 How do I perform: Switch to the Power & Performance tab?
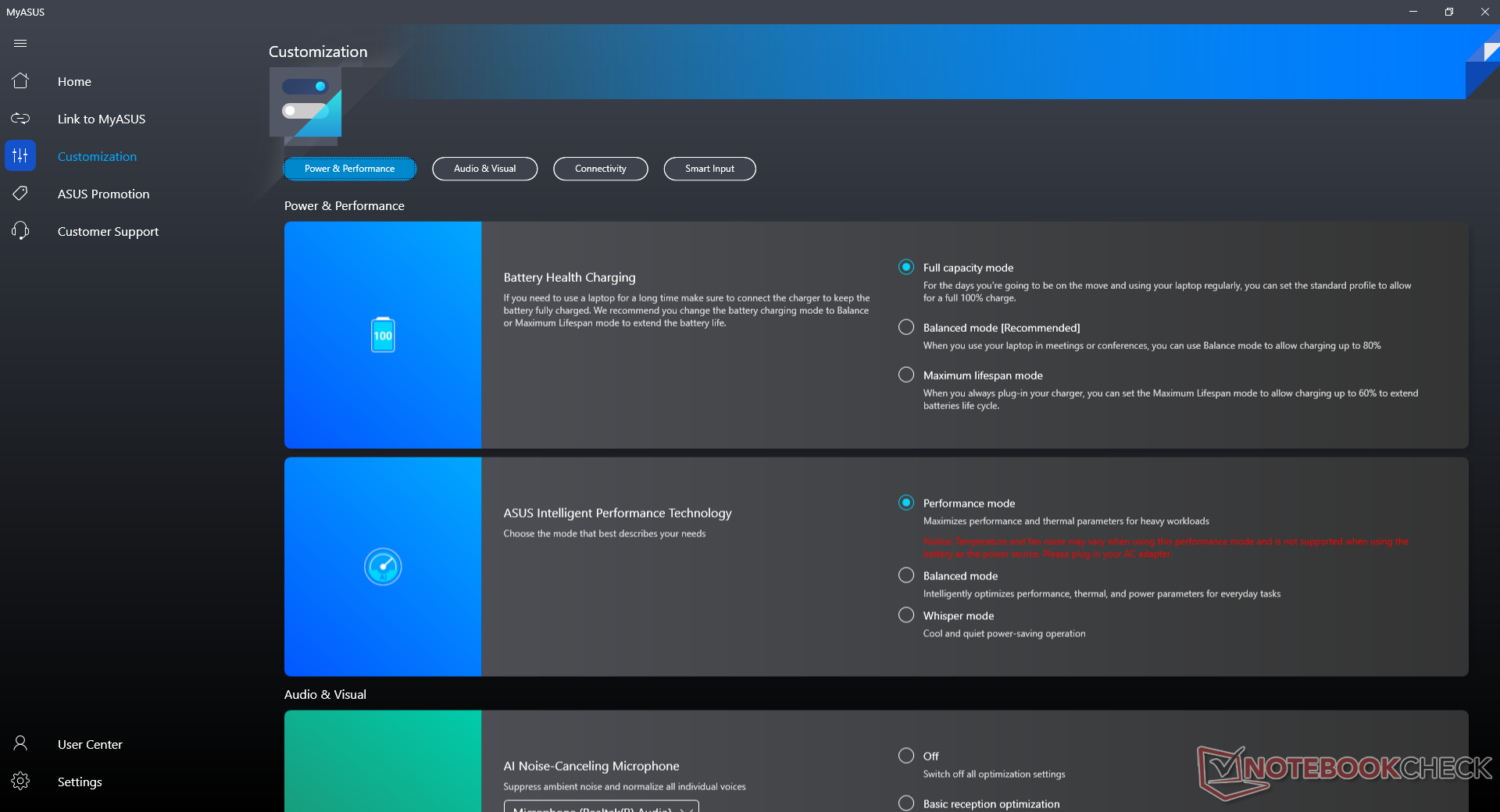[349, 169]
